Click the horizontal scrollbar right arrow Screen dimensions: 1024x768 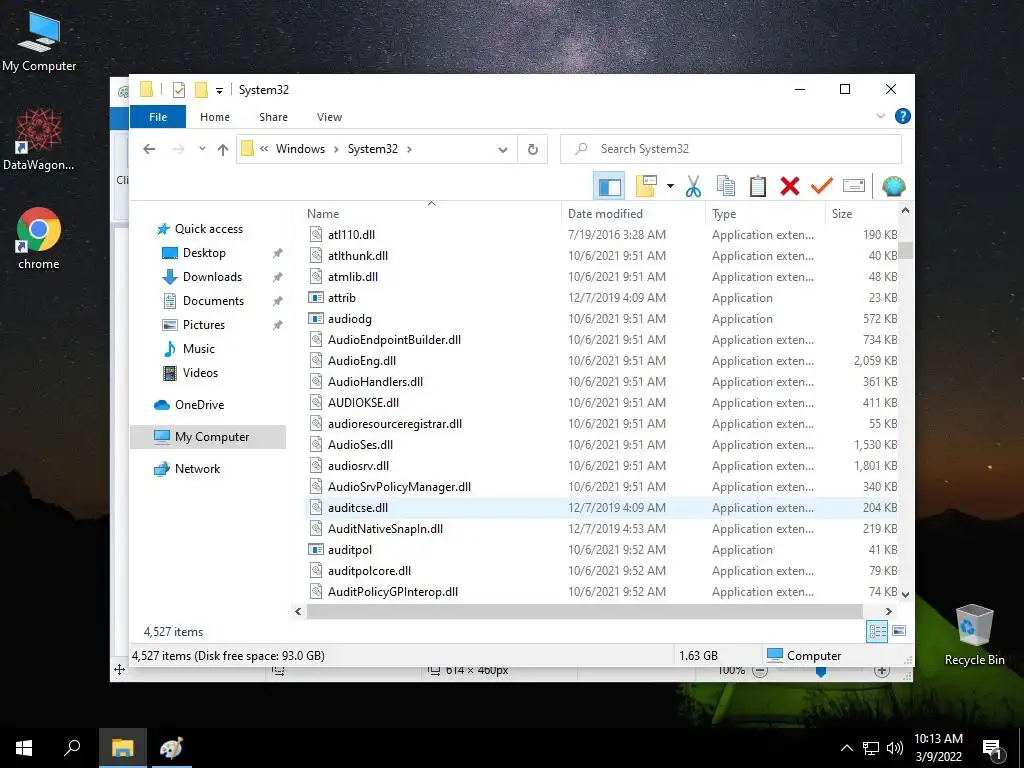889,611
